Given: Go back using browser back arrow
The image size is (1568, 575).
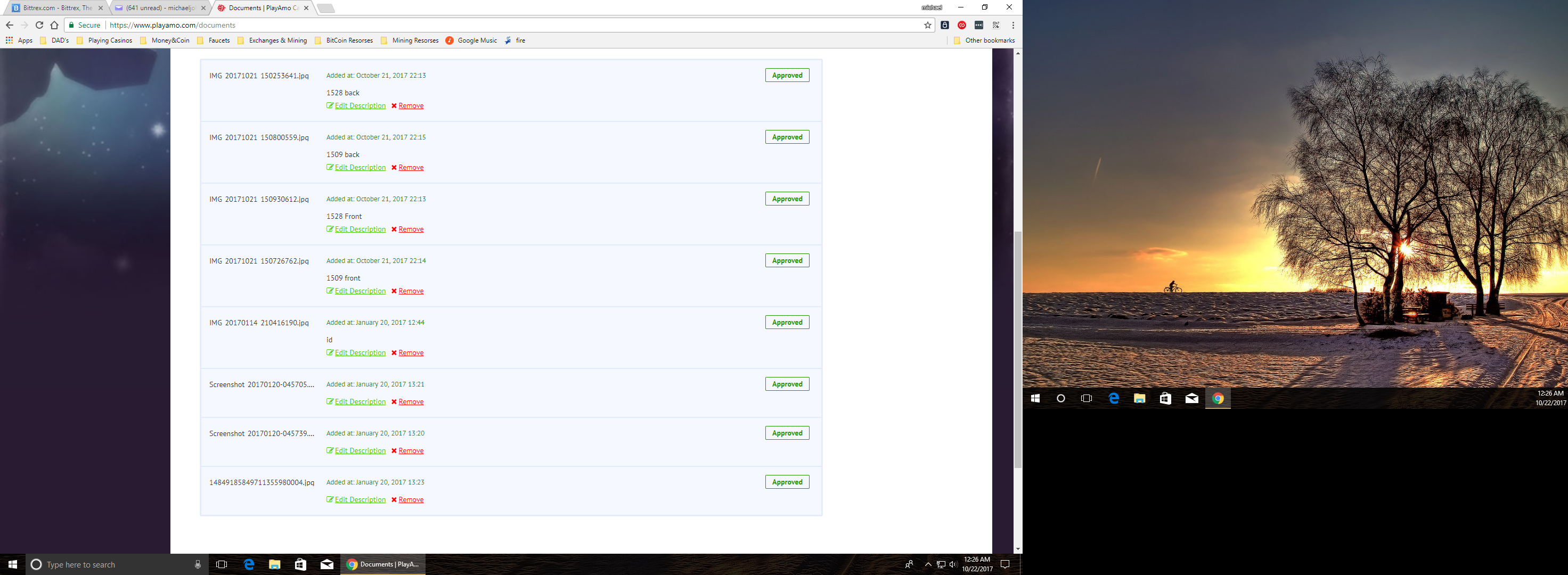Looking at the screenshot, I should pos(9,25).
